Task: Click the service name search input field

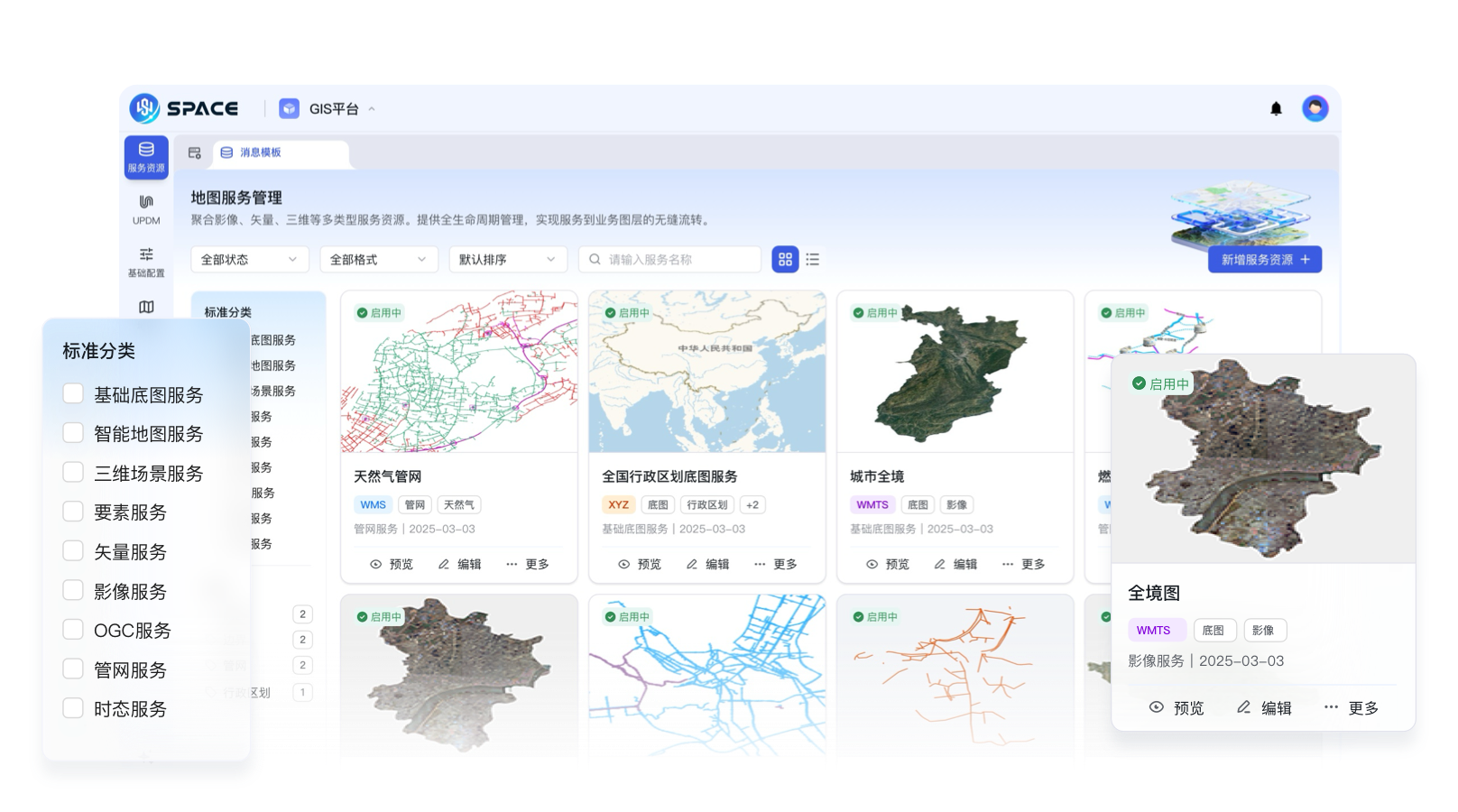Action: [x=669, y=259]
